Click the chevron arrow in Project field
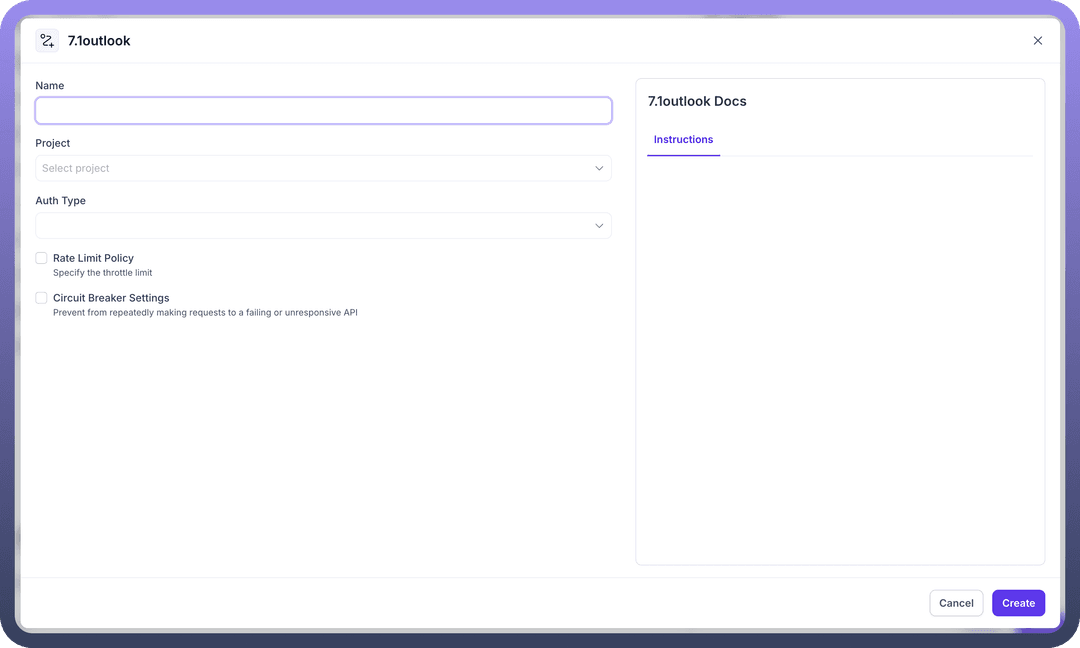 click(599, 168)
